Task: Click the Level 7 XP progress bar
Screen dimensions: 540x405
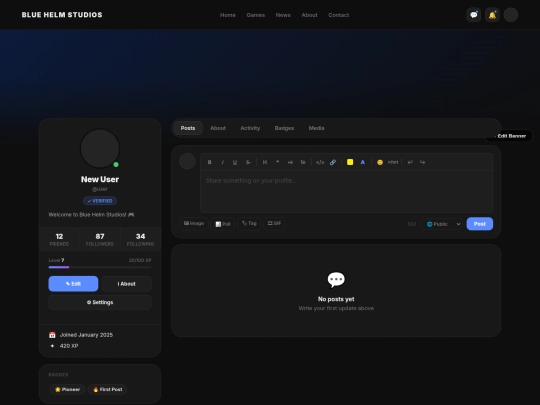Action: (x=100, y=267)
